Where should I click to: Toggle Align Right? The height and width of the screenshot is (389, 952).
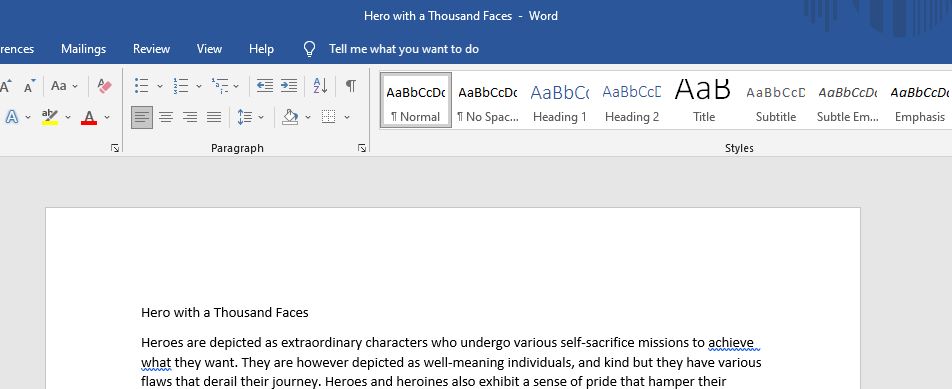[190, 117]
